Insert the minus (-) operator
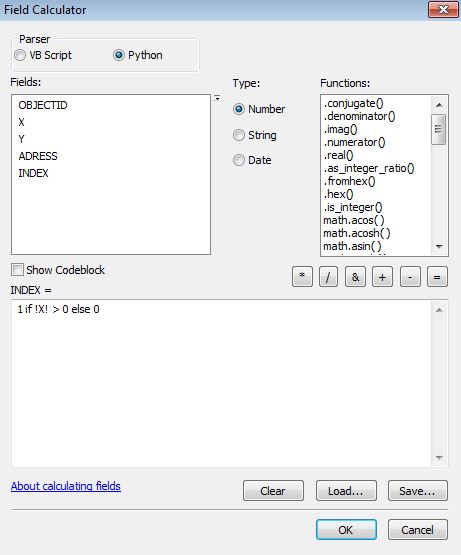 tap(410, 277)
